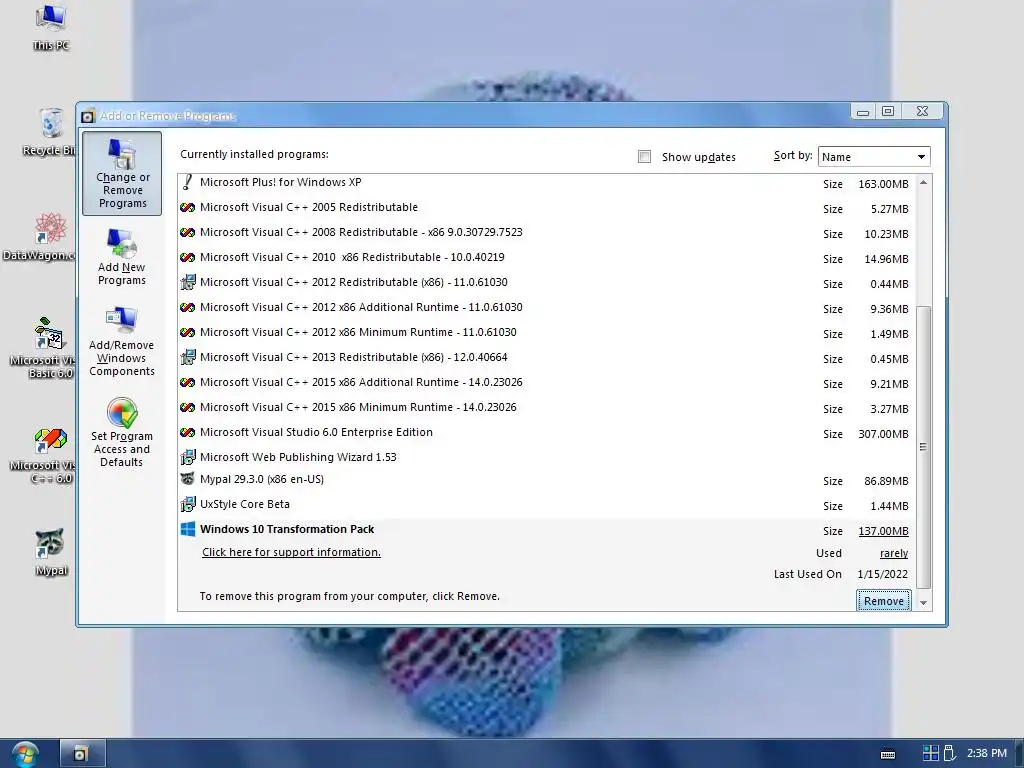
Task: Open the Add New Programs panel
Action: [x=122, y=257]
